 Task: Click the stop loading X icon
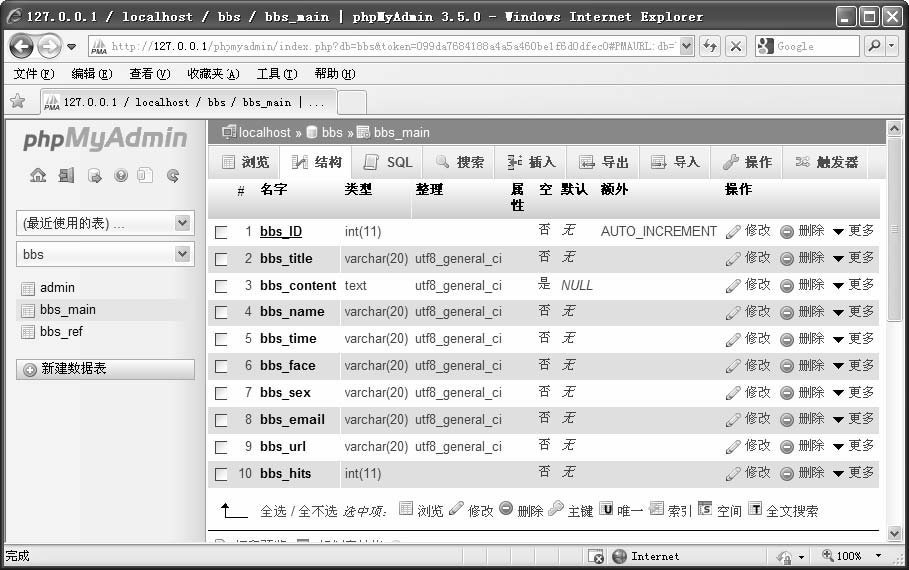click(736, 46)
